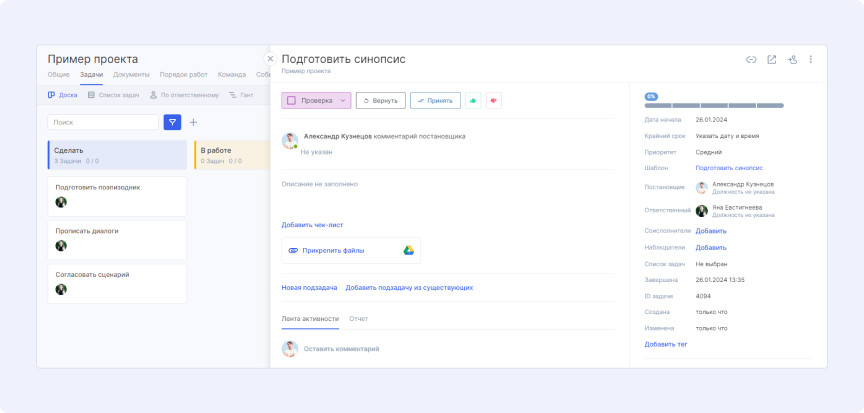Toggle the Проверка status checkbox

(291, 101)
